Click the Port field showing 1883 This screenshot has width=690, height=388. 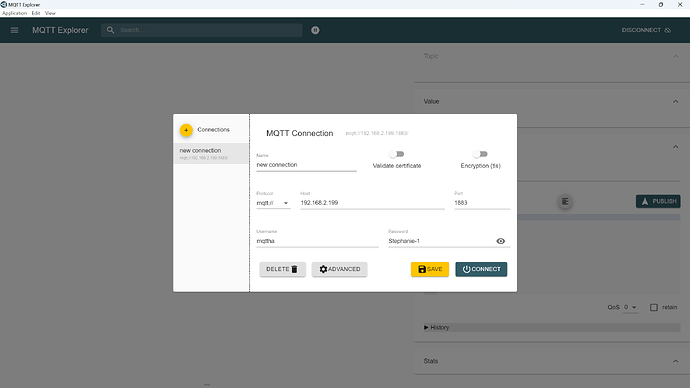[482, 203]
